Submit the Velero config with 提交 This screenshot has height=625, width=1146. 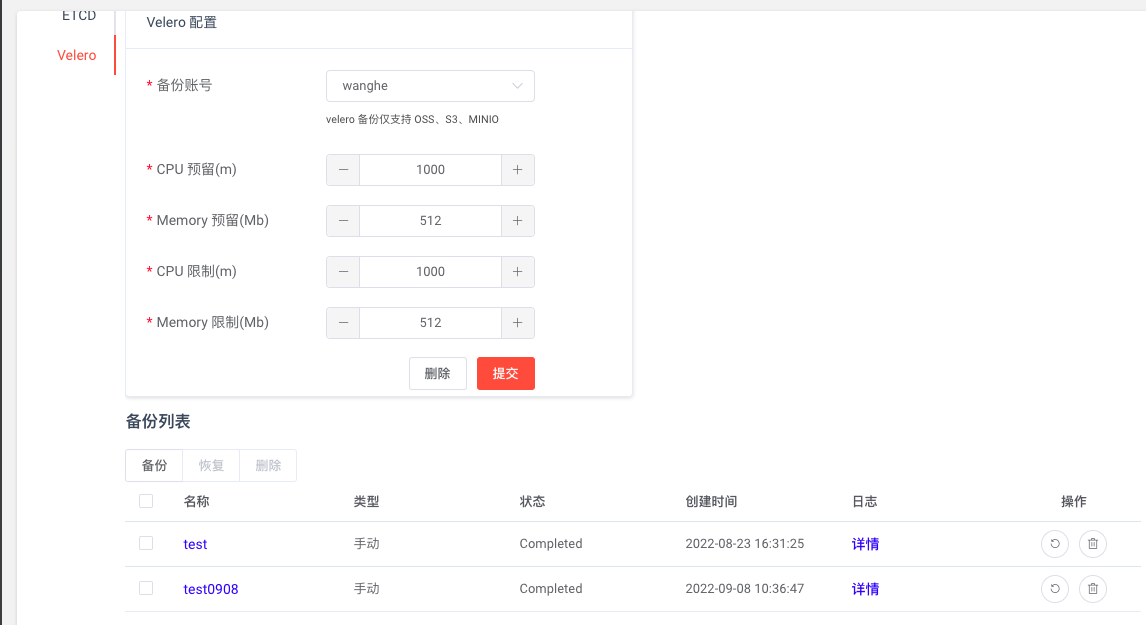click(x=506, y=374)
